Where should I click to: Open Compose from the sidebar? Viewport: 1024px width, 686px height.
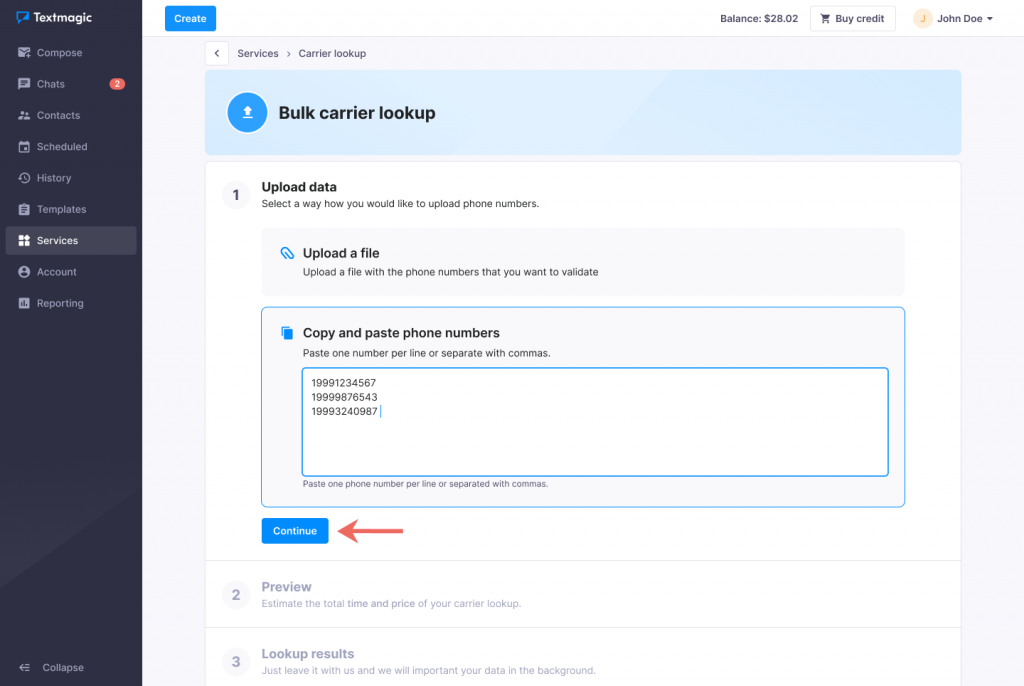coord(59,53)
